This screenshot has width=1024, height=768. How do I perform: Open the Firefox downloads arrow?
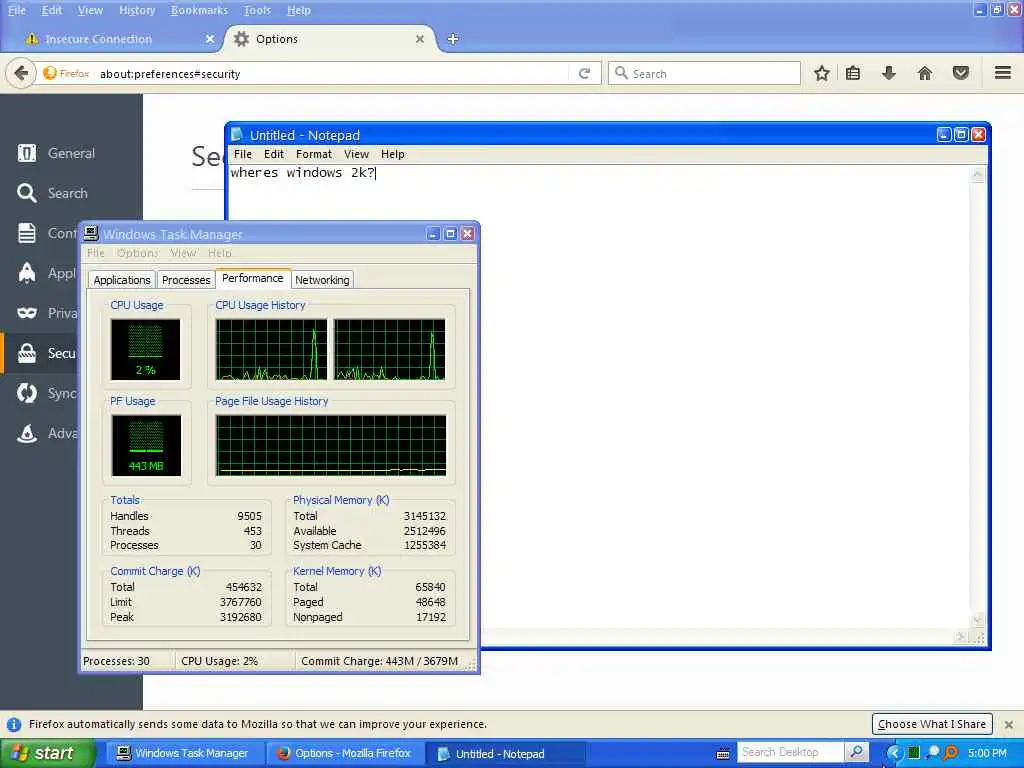(888, 73)
